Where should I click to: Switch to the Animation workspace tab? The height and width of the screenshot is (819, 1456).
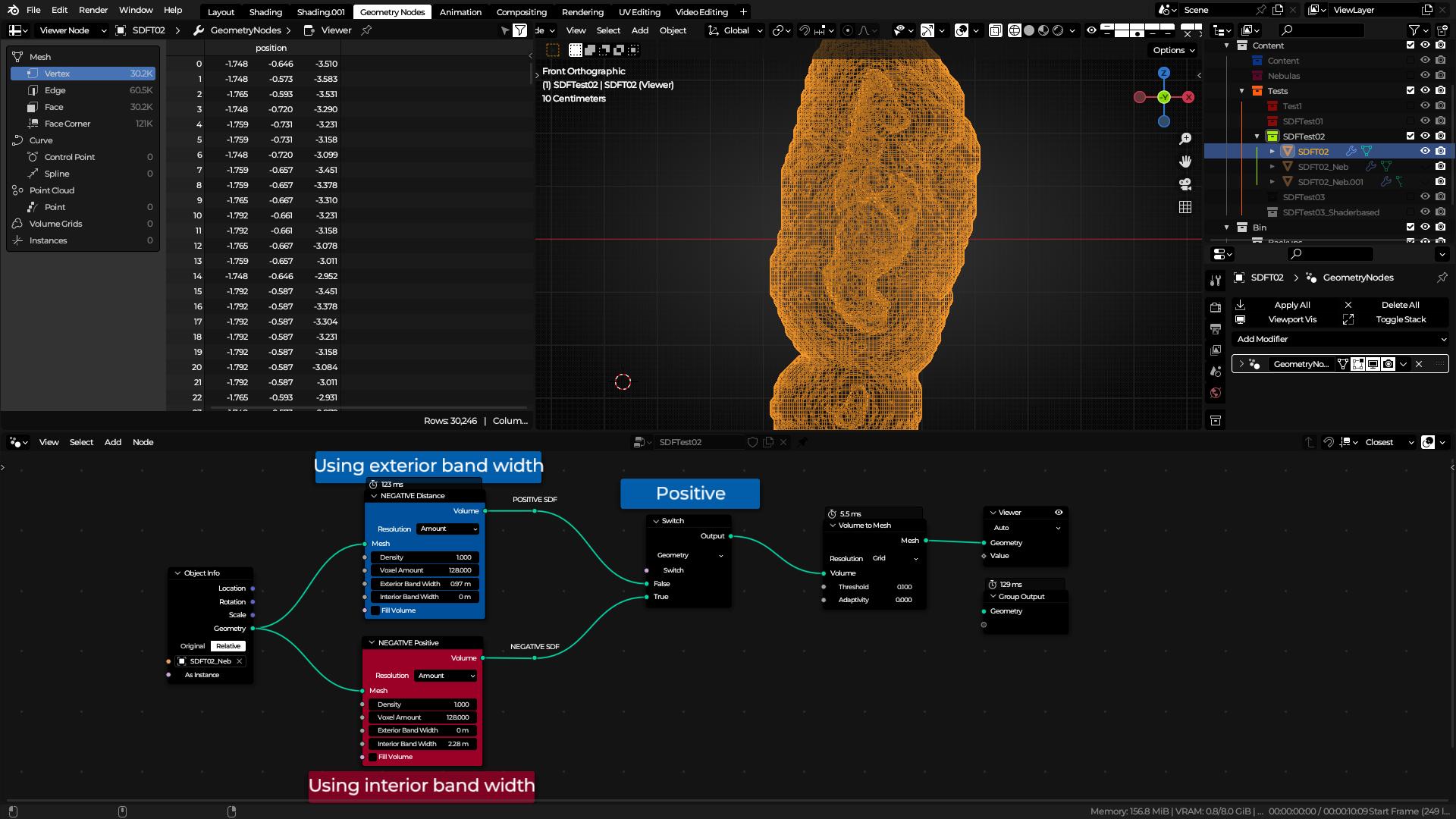tap(460, 11)
